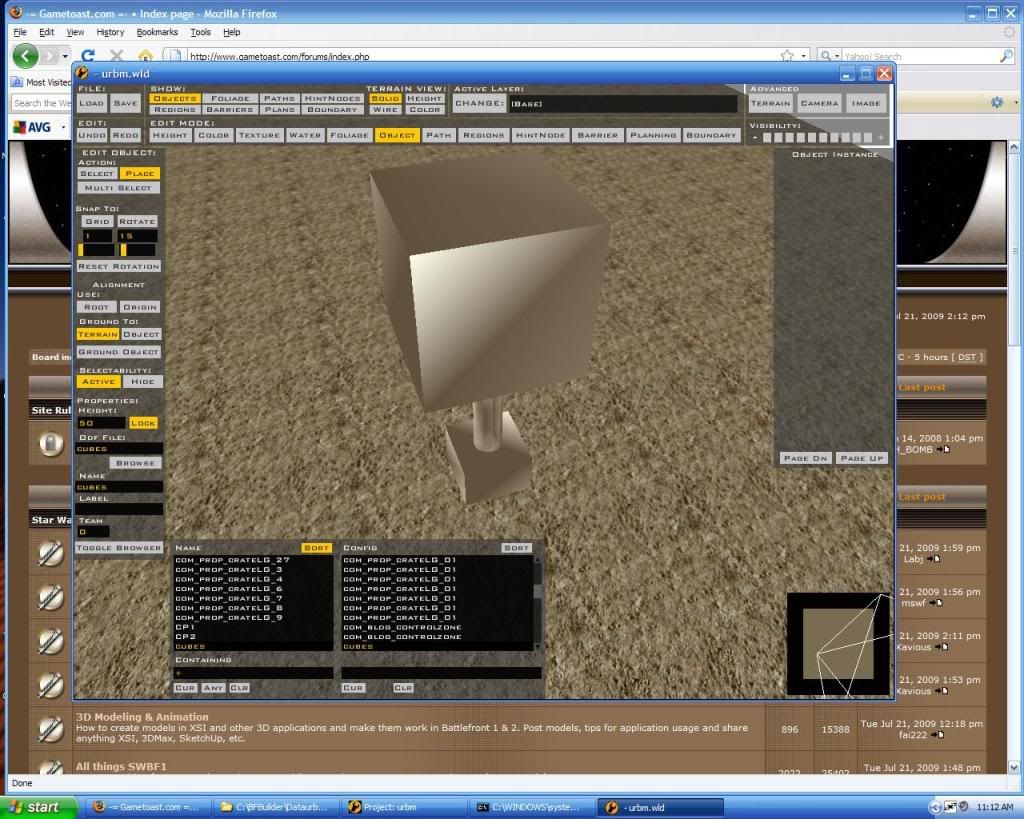Click Name Containing filter field
The width and height of the screenshot is (1024, 819).
pyautogui.click(x=253, y=673)
